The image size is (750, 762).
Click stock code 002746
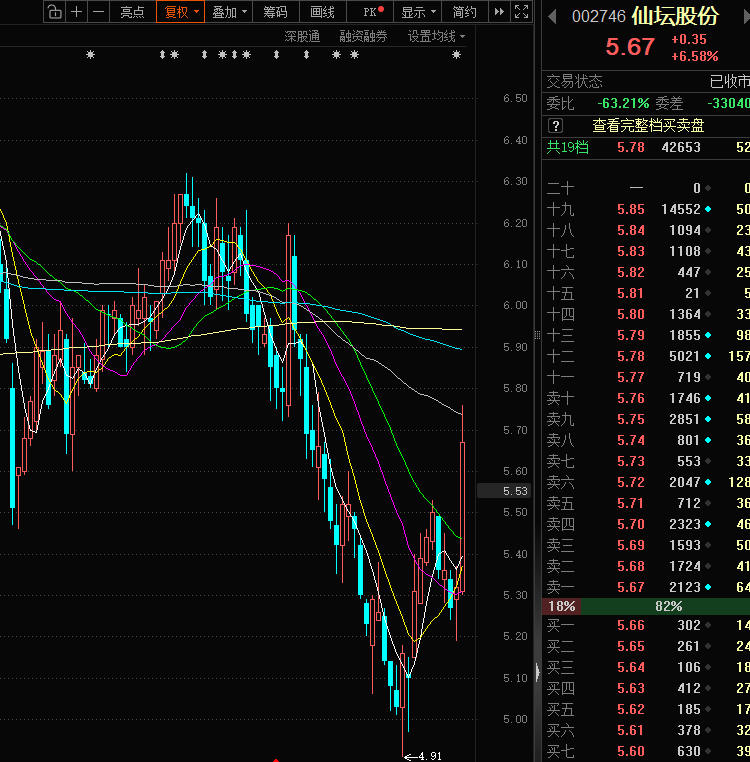point(599,17)
